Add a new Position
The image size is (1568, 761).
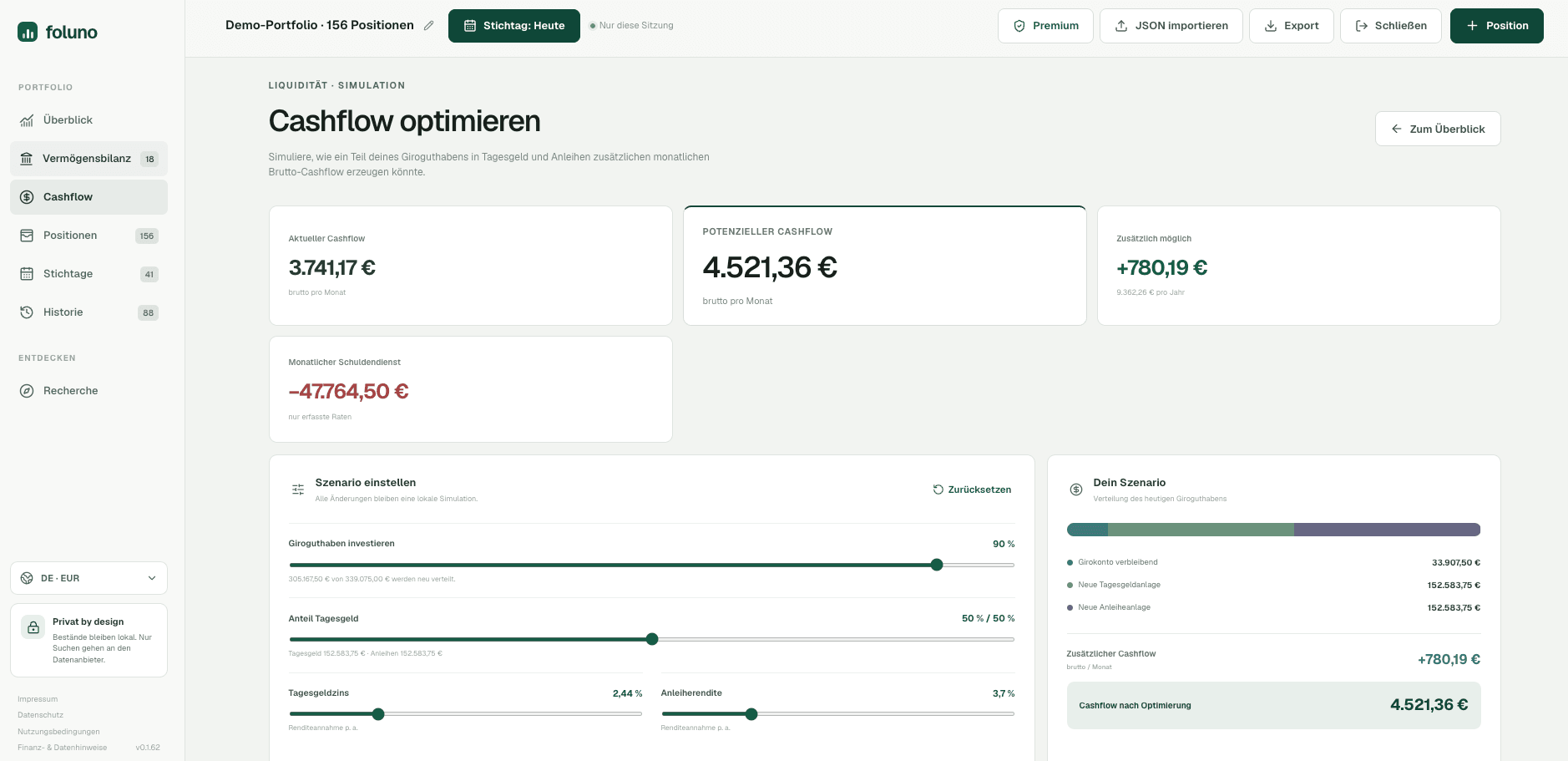tap(1496, 26)
